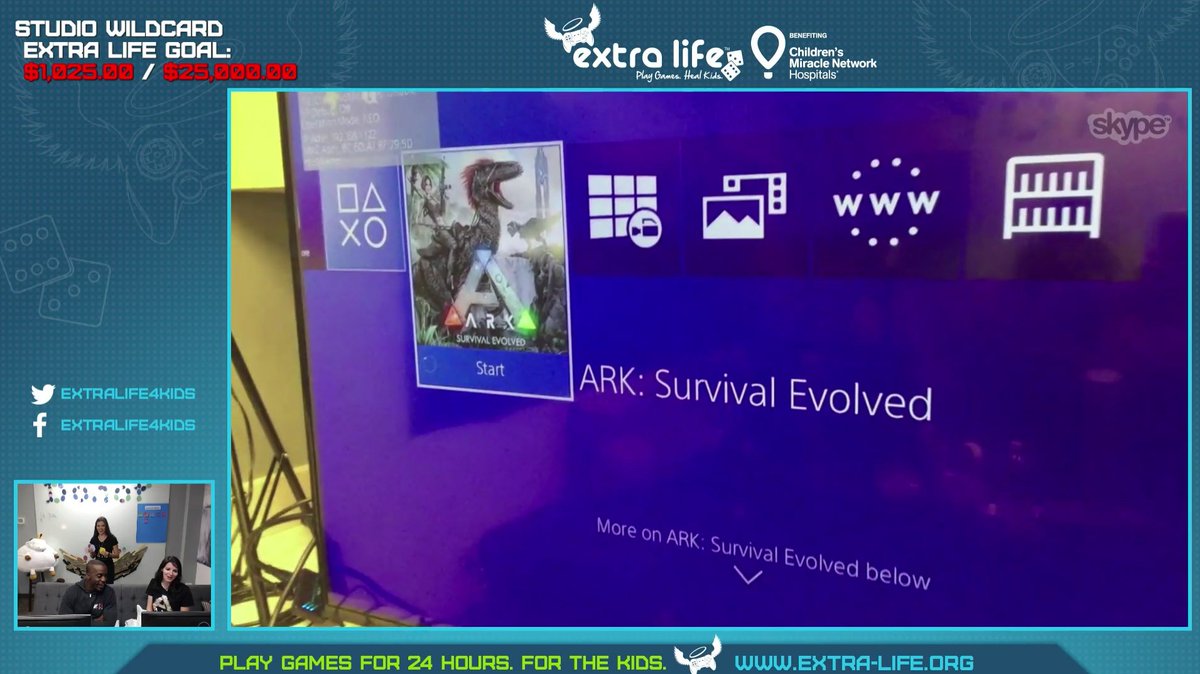The height and width of the screenshot is (674, 1200).
Task: Click EXTRALIFE4KIDS next to Twitter icon
Action: [128, 394]
